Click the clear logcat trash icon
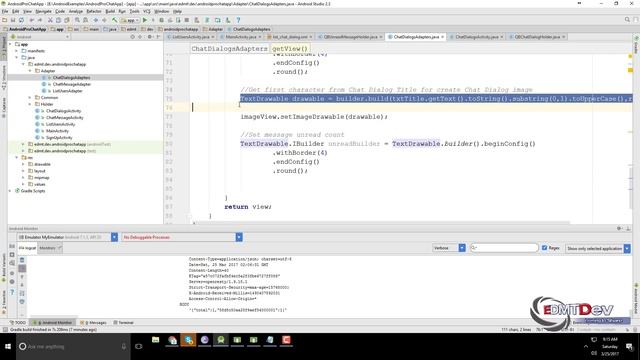This screenshot has height=360, width=640. tap(22, 260)
